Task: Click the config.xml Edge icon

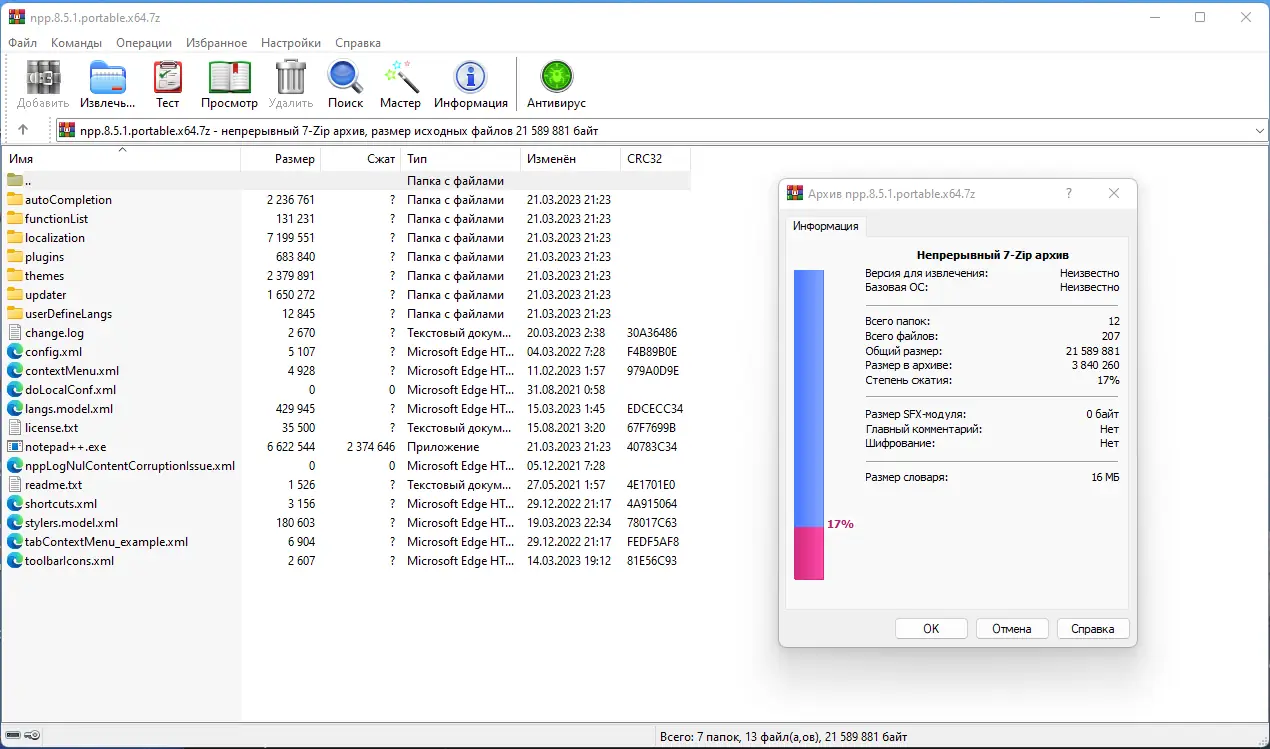Action: tap(15, 351)
